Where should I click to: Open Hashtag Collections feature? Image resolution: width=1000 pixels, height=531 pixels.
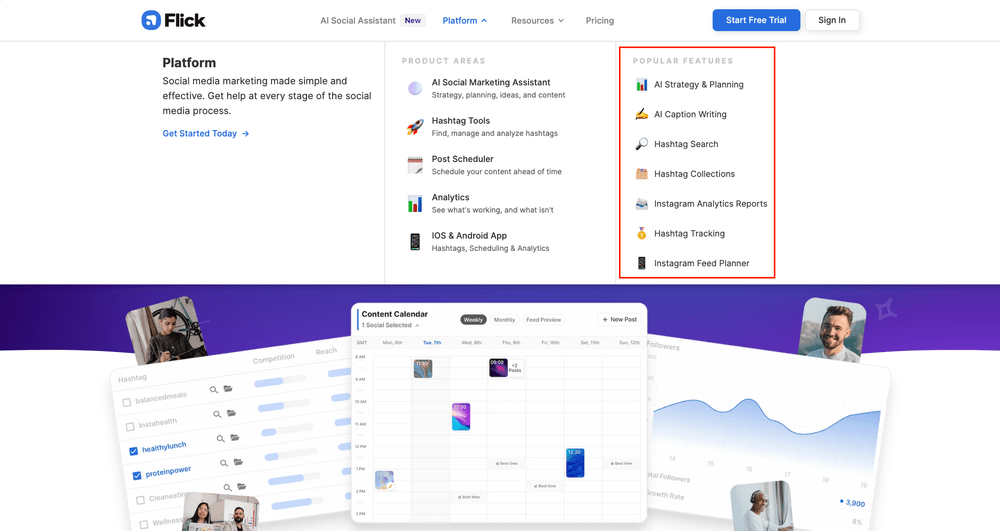pyautogui.click(x=695, y=173)
